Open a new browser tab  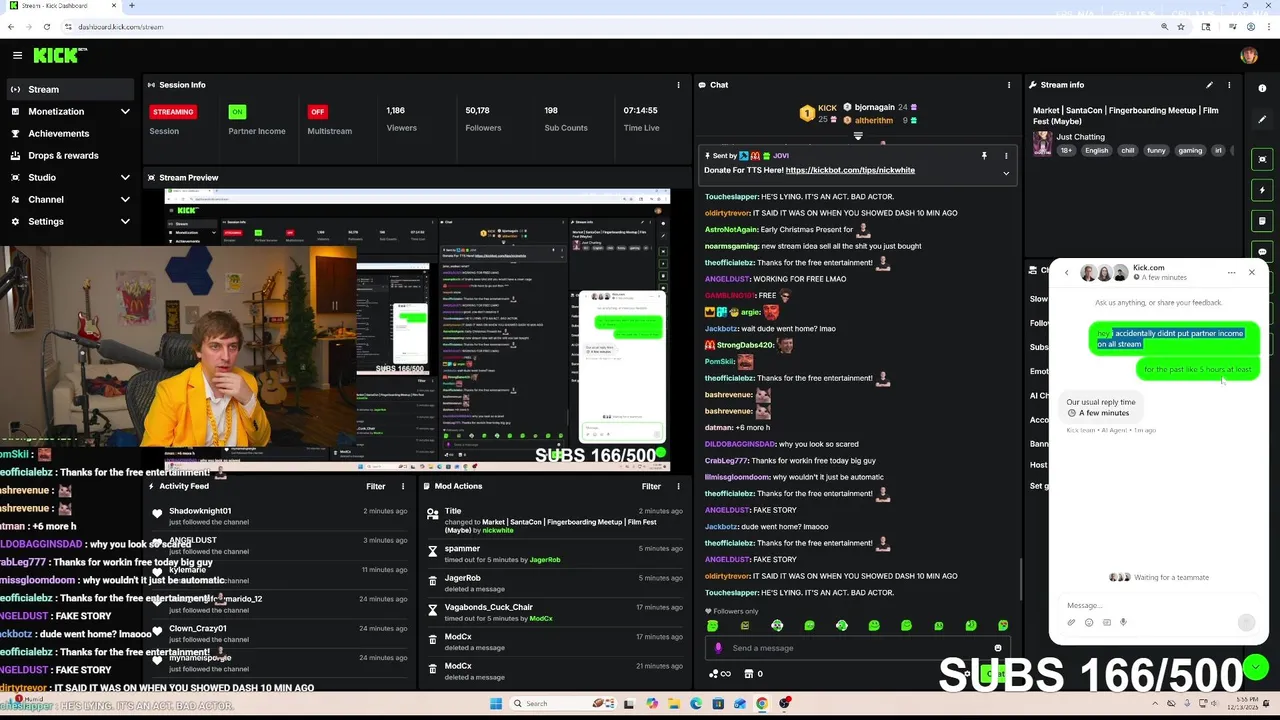[131, 6]
